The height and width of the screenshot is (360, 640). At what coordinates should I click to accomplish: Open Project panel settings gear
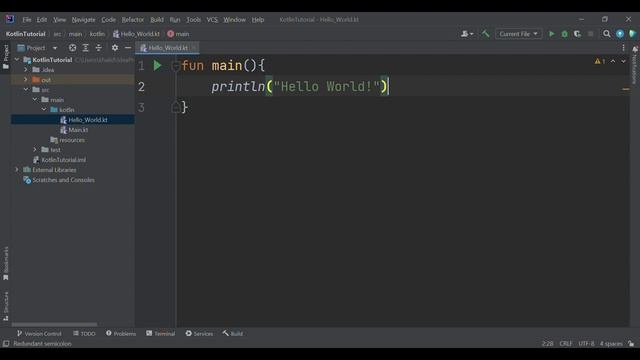tap(115, 48)
